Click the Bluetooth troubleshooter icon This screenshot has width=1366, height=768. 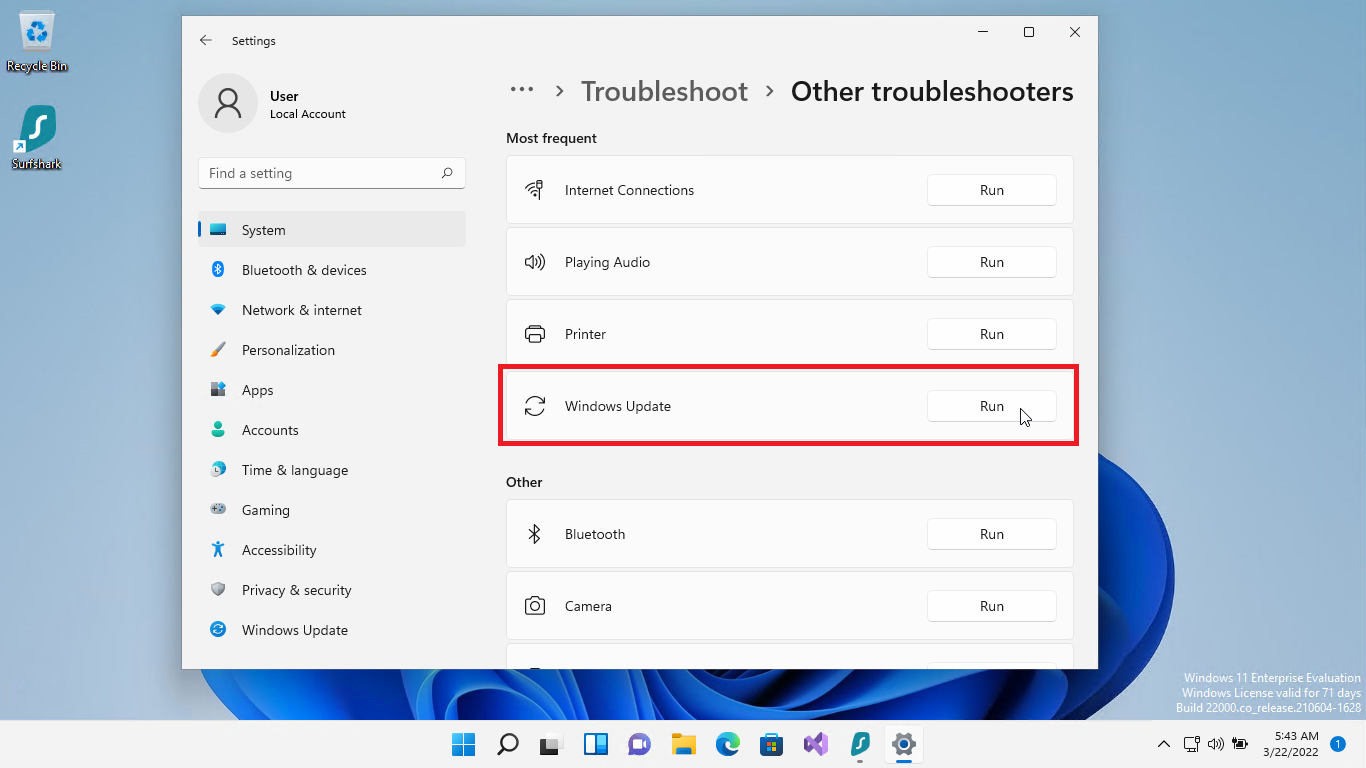click(x=535, y=534)
